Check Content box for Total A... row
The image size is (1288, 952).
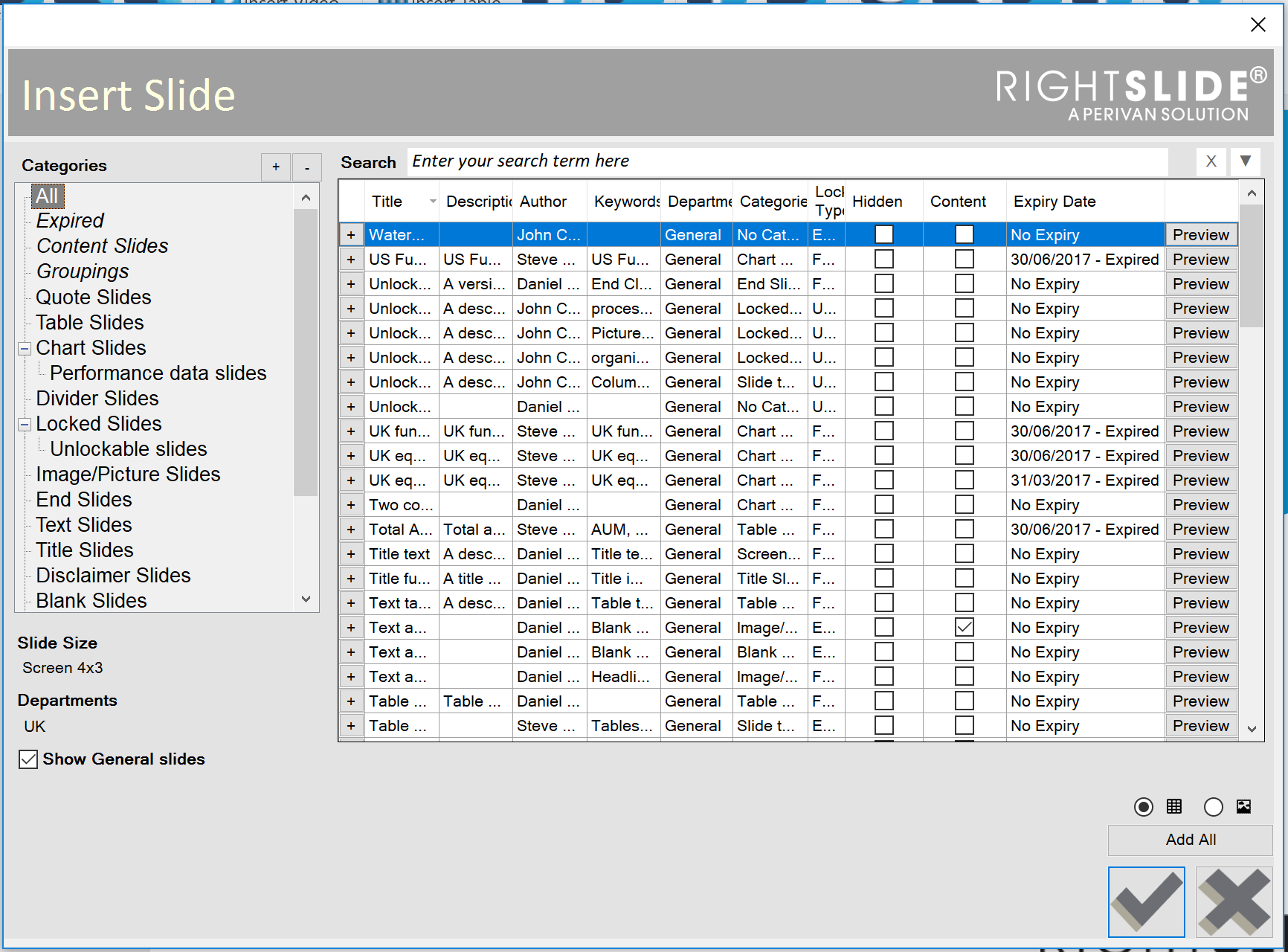click(x=965, y=529)
